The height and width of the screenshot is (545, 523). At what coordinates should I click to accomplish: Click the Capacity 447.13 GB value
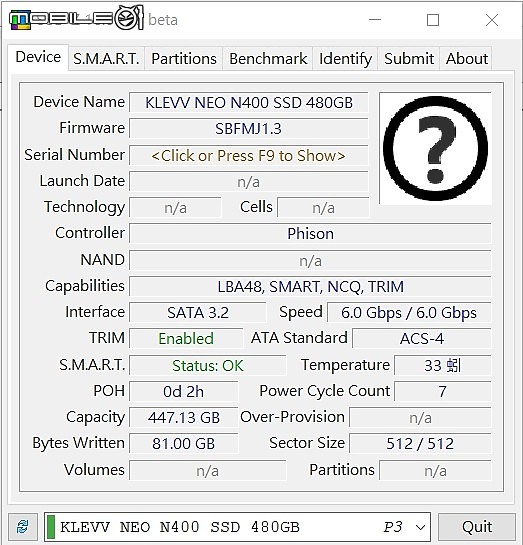(183, 417)
